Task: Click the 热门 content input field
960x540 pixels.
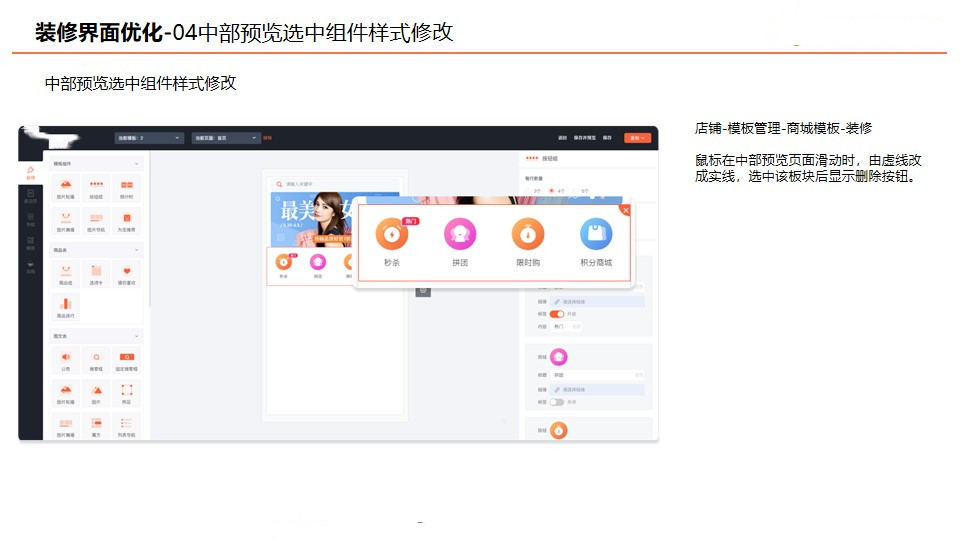Action: 566,326
